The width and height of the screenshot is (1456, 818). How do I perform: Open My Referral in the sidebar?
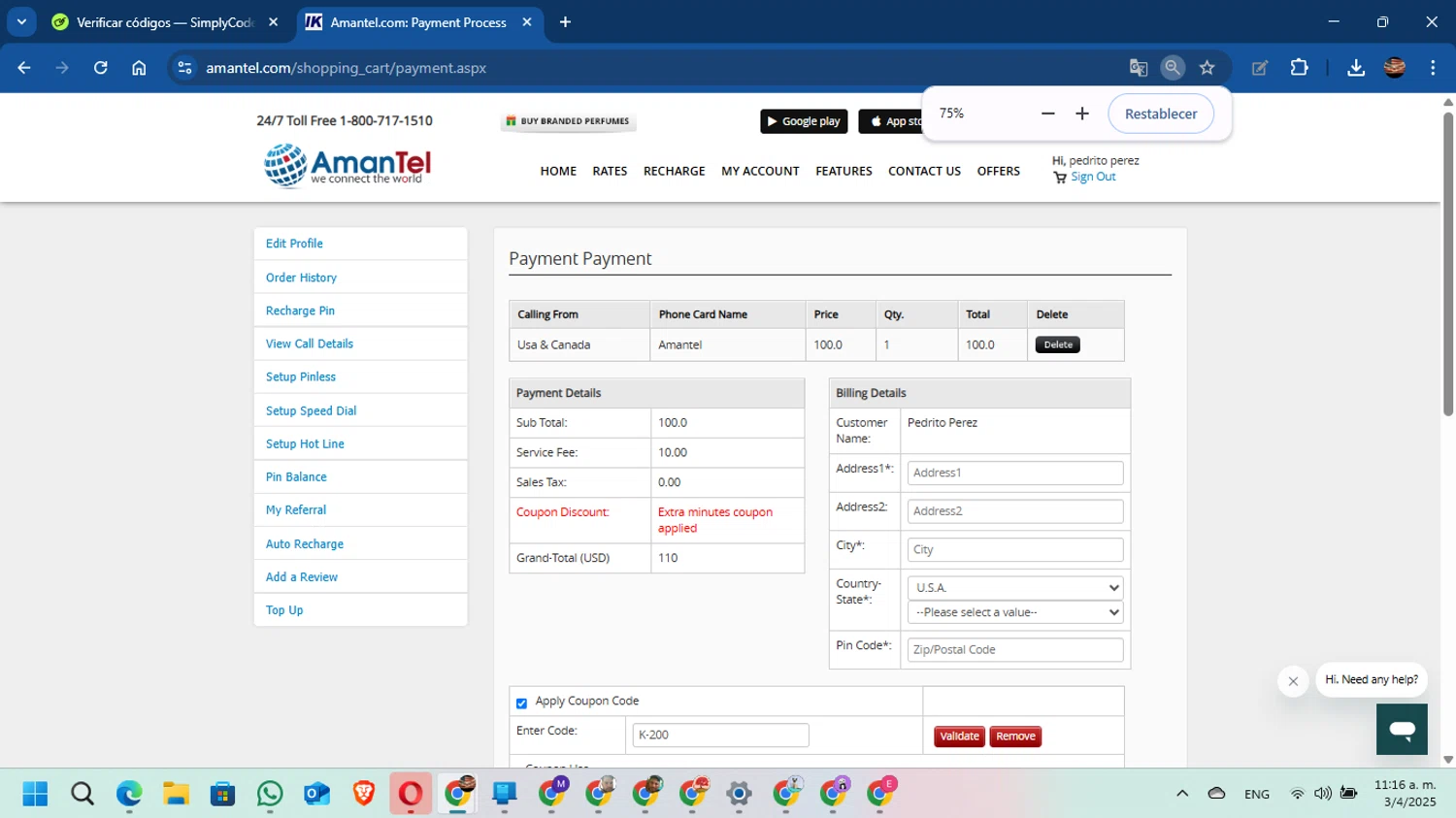[296, 509]
